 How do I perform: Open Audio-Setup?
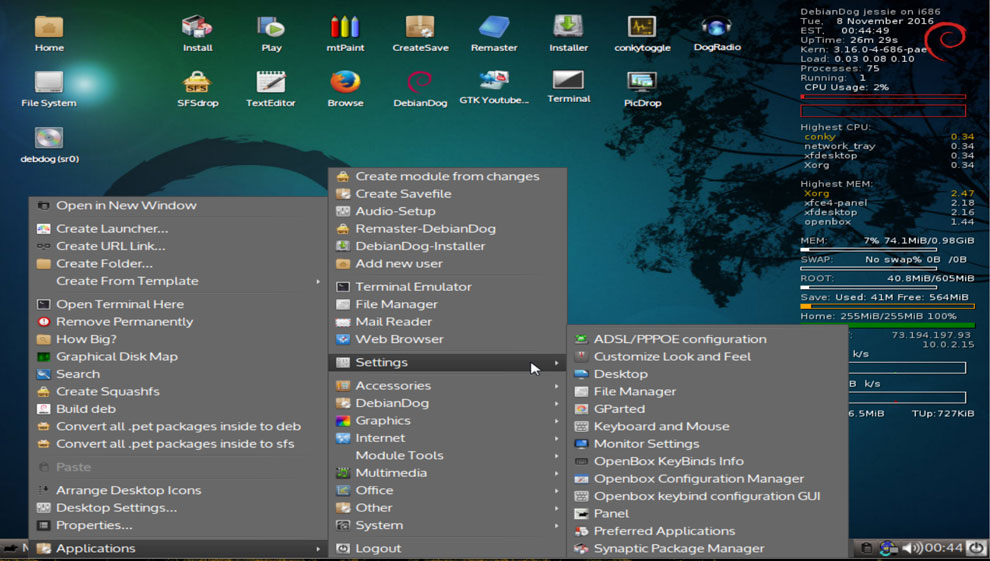coord(448,211)
